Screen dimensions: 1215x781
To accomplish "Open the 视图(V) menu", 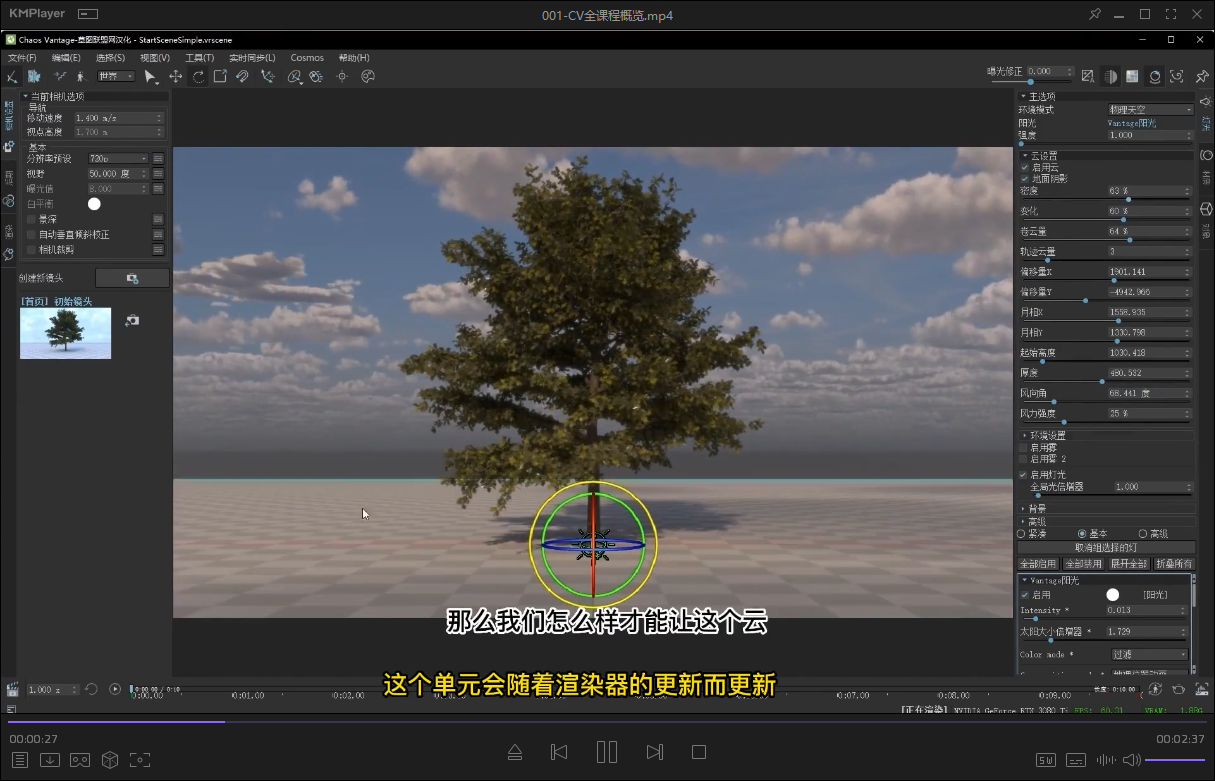I will click(155, 58).
